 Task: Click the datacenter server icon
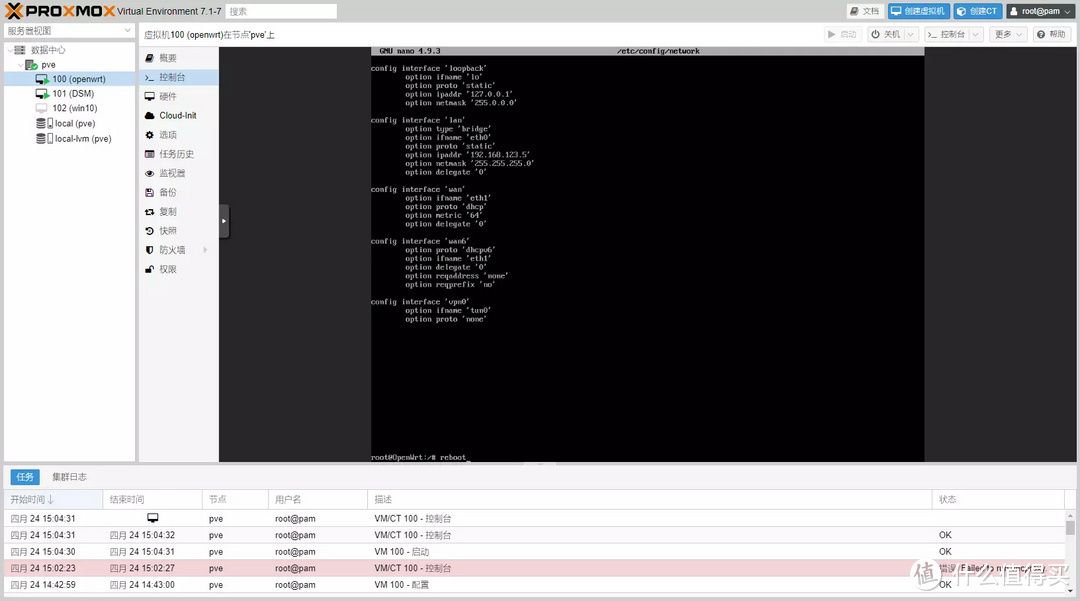[20, 50]
